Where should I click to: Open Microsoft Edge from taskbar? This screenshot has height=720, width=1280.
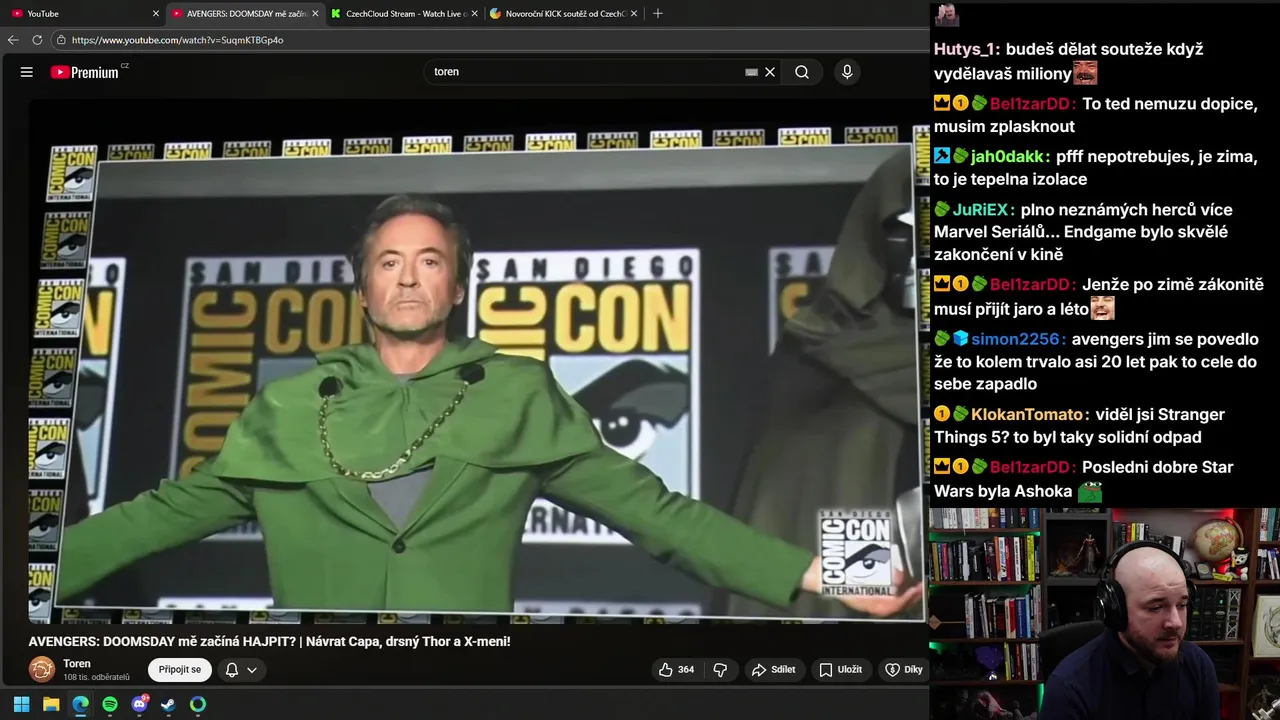point(80,704)
